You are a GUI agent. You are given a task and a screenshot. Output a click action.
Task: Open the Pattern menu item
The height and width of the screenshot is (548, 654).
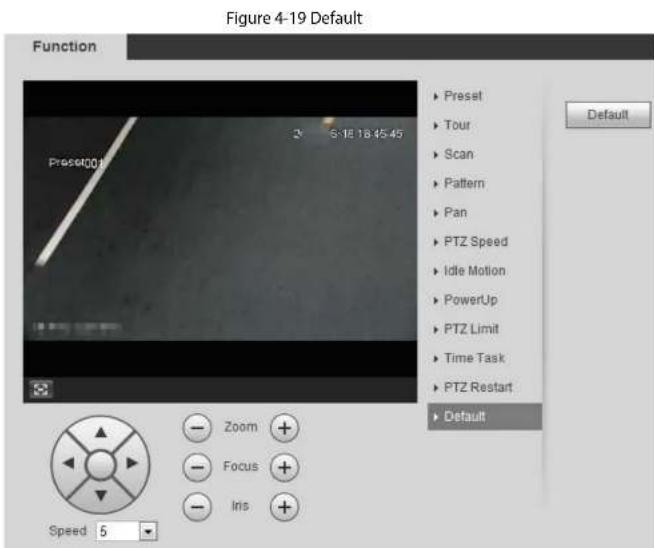464,184
